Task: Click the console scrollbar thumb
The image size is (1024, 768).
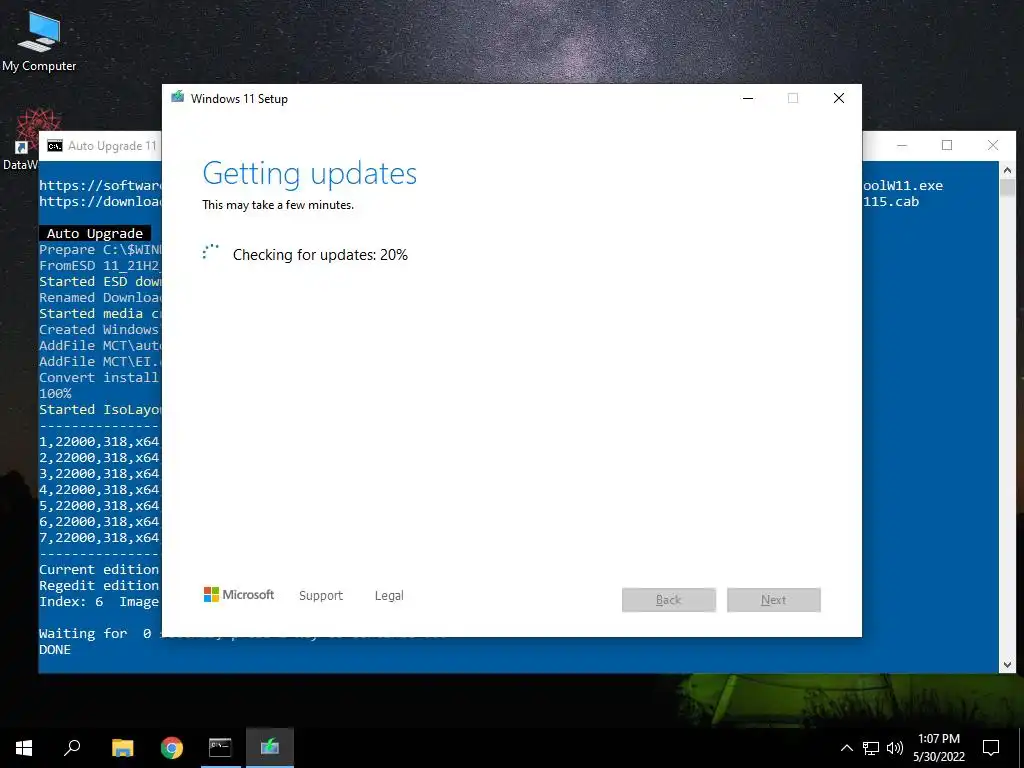Action: point(1007,187)
